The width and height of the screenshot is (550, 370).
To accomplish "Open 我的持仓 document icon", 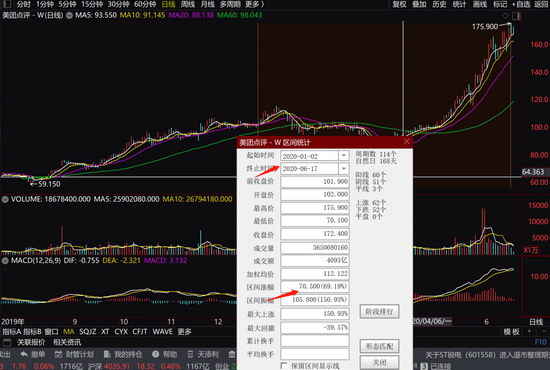I will pyautogui.click(x=107, y=354).
